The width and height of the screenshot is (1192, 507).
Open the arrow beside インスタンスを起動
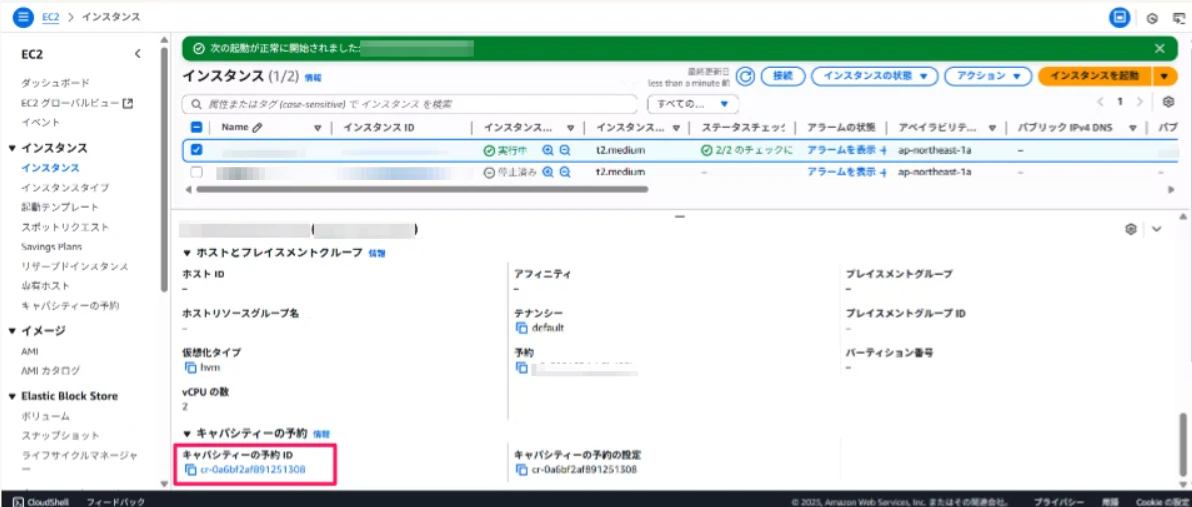(x=1165, y=76)
